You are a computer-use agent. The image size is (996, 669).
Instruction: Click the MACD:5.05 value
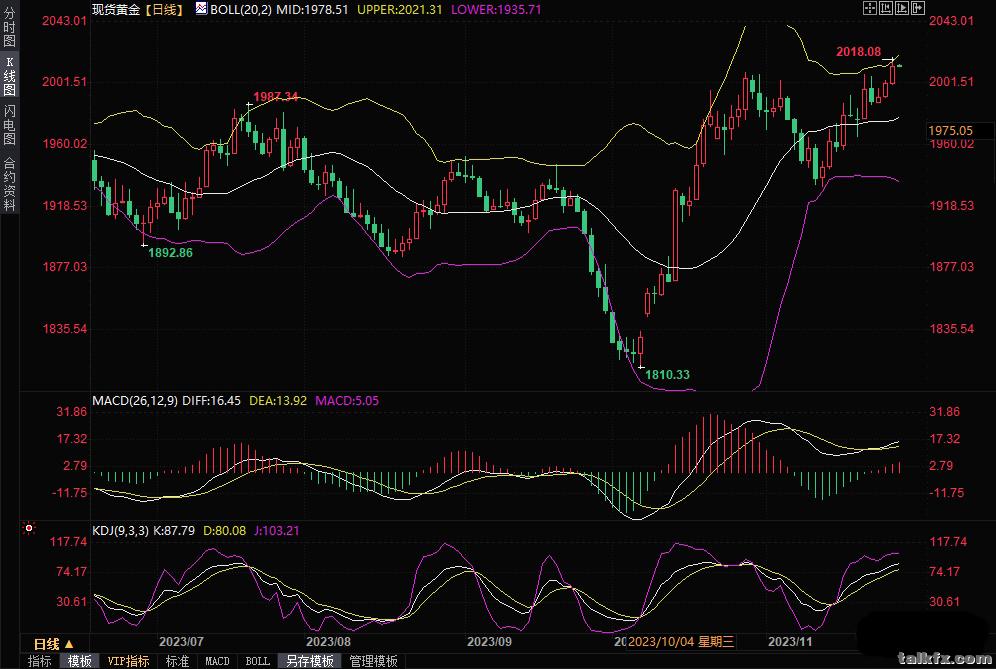[347, 401]
